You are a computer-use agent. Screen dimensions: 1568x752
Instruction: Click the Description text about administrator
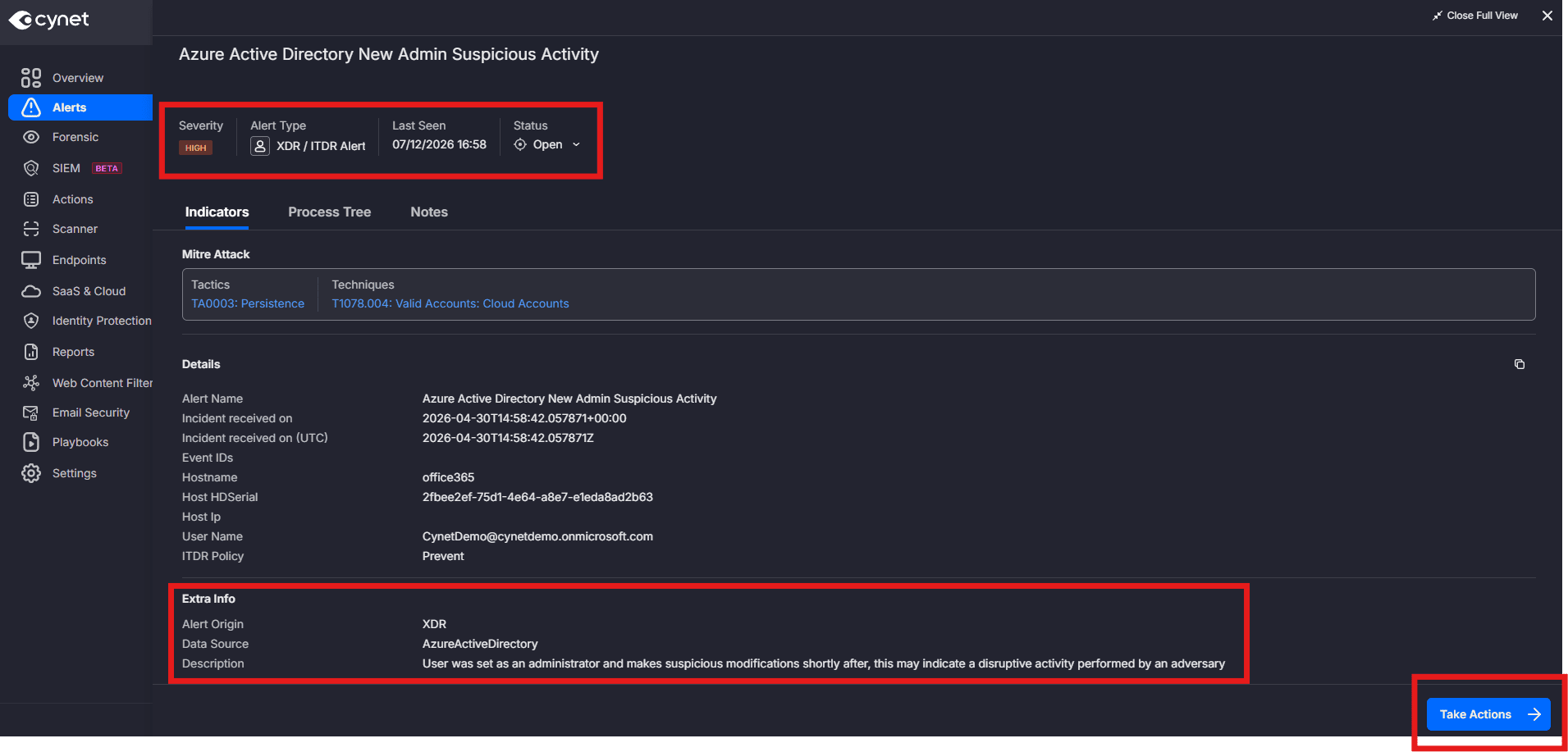click(824, 663)
